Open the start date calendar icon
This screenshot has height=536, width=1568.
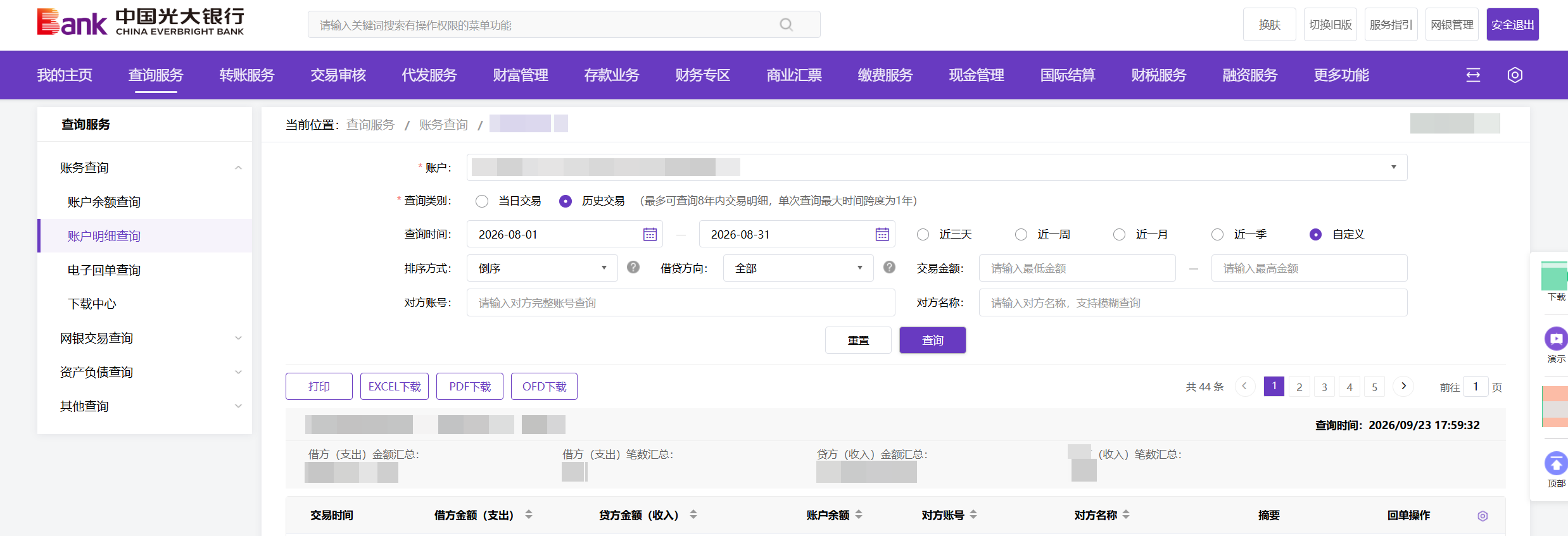tap(650, 234)
